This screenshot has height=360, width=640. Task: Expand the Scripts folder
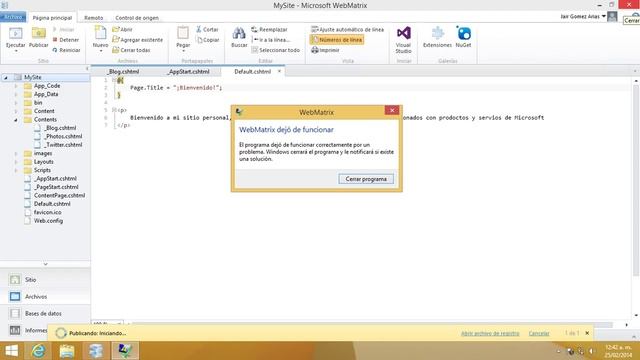coord(16,170)
